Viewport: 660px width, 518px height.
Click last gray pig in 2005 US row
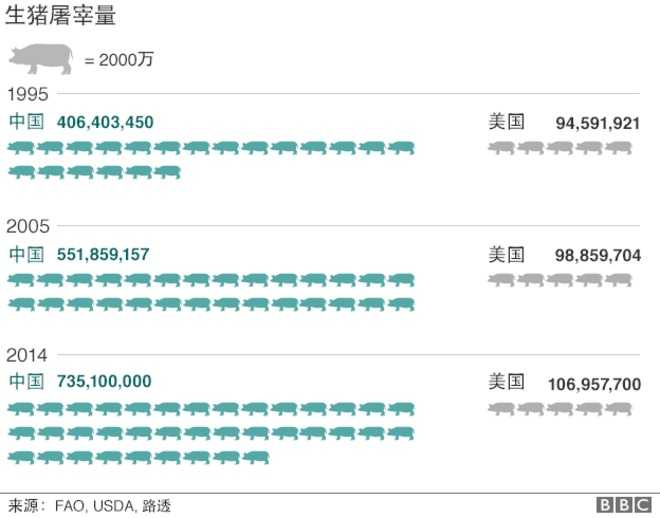pyautogui.click(x=619, y=280)
